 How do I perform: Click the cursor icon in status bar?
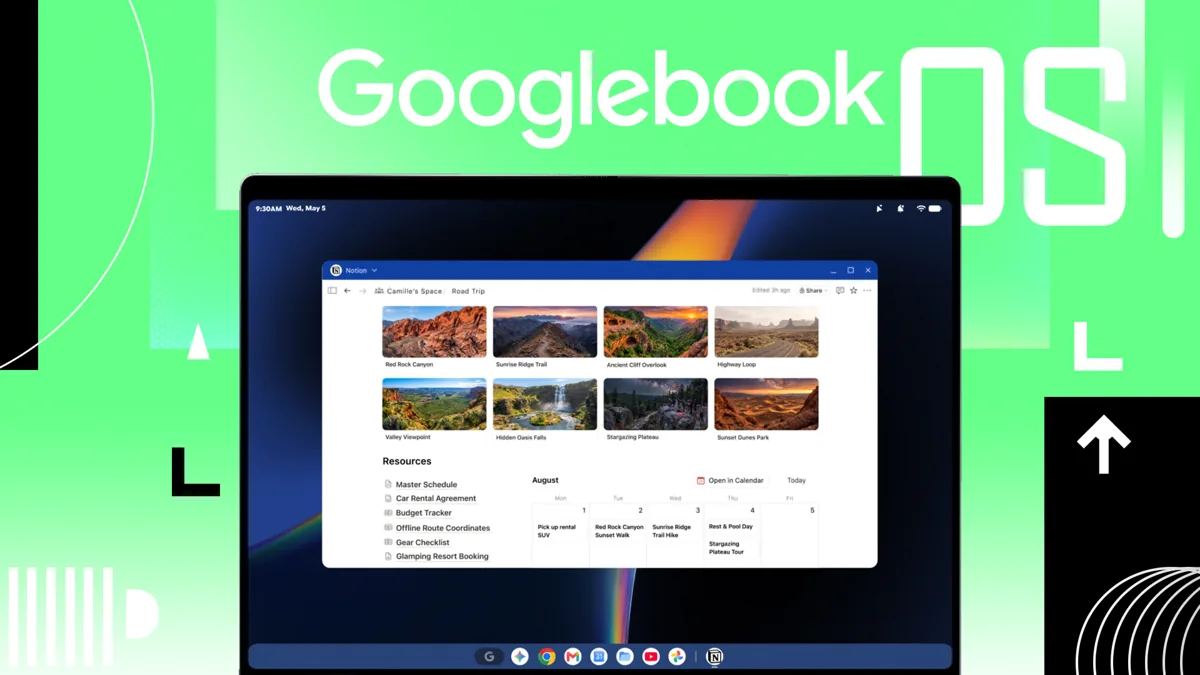(880, 209)
